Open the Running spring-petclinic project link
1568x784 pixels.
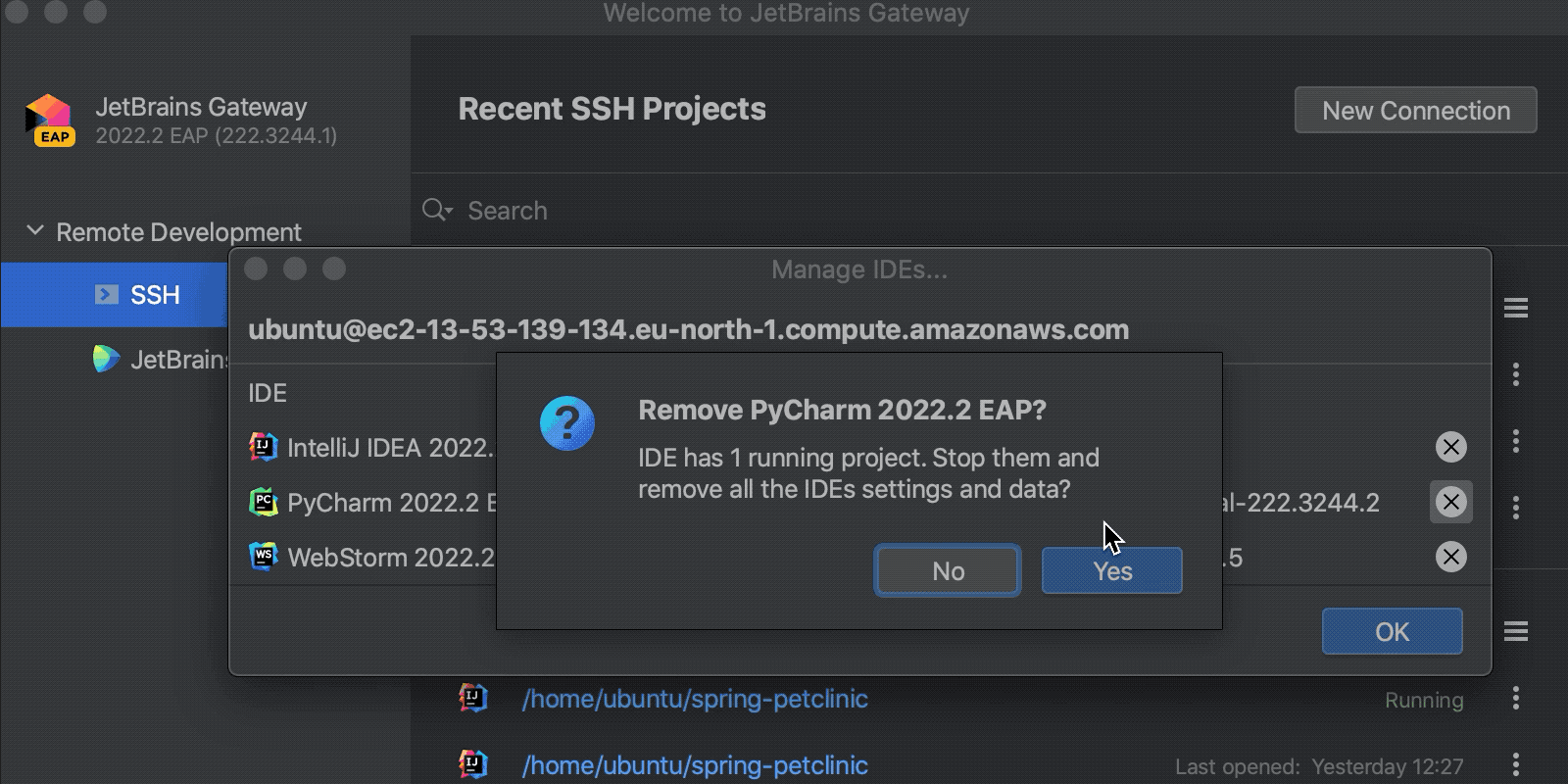tap(695, 699)
